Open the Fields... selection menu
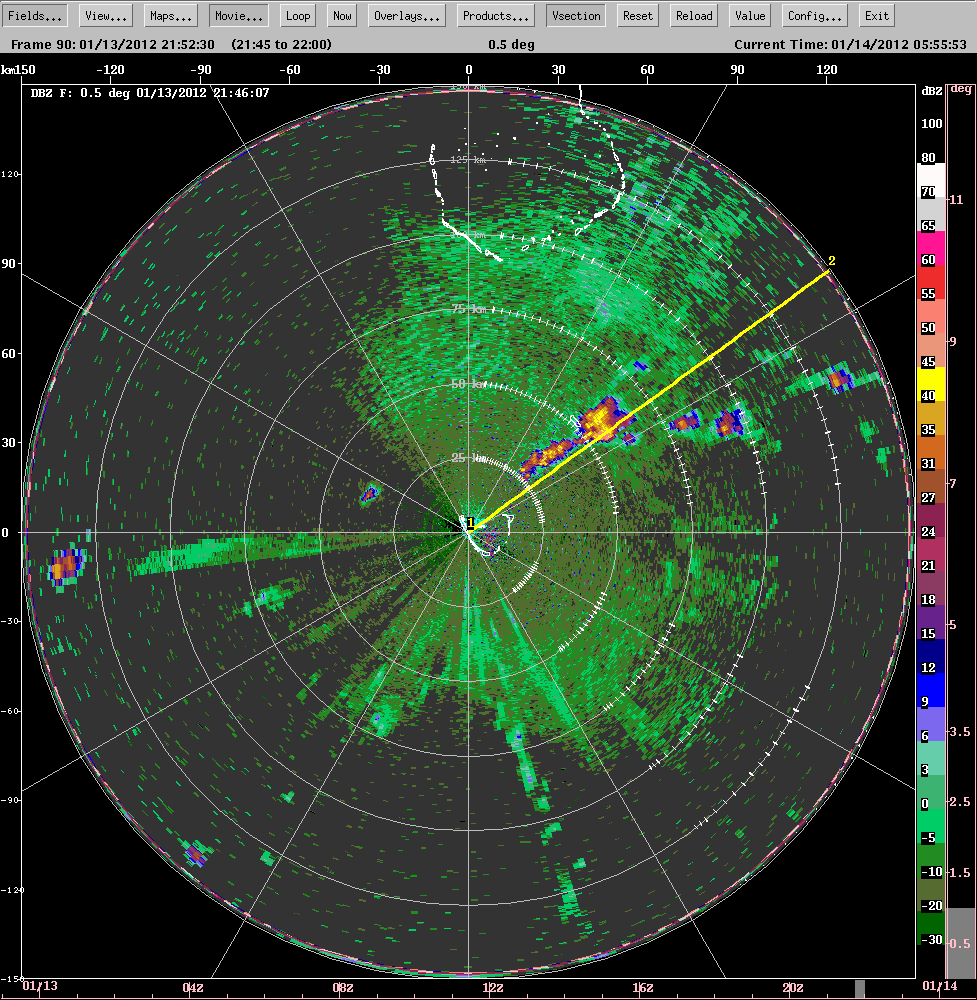This screenshot has width=977, height=1000. (36, 15)
